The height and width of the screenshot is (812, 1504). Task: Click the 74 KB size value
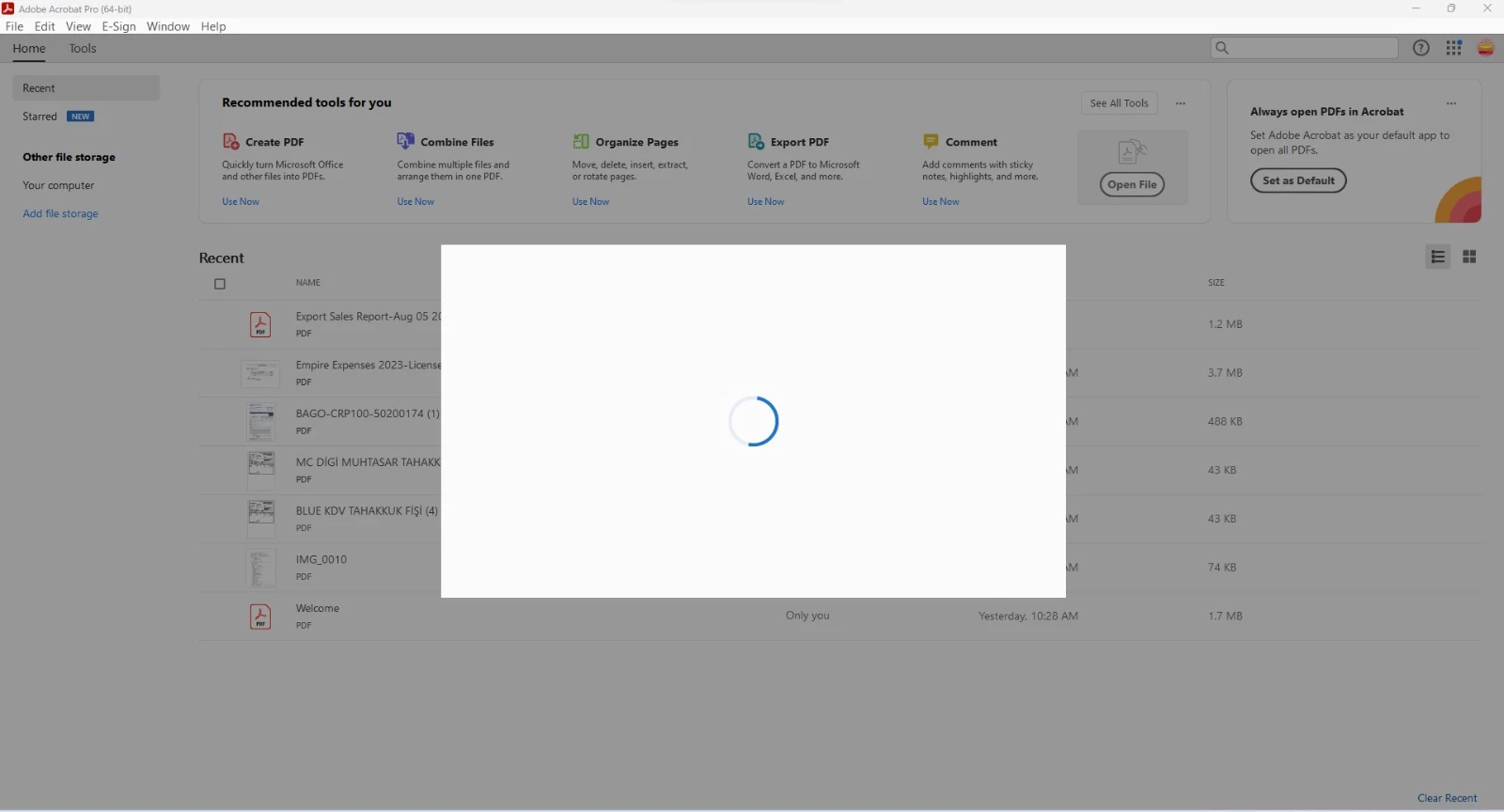(1222, 568)
